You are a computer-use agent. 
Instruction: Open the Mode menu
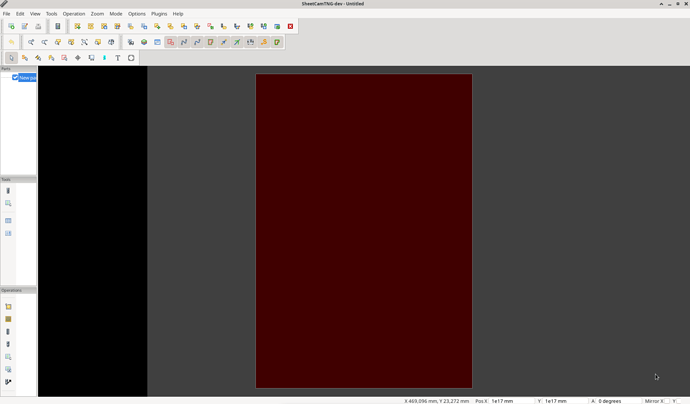(x=116, y=14)
